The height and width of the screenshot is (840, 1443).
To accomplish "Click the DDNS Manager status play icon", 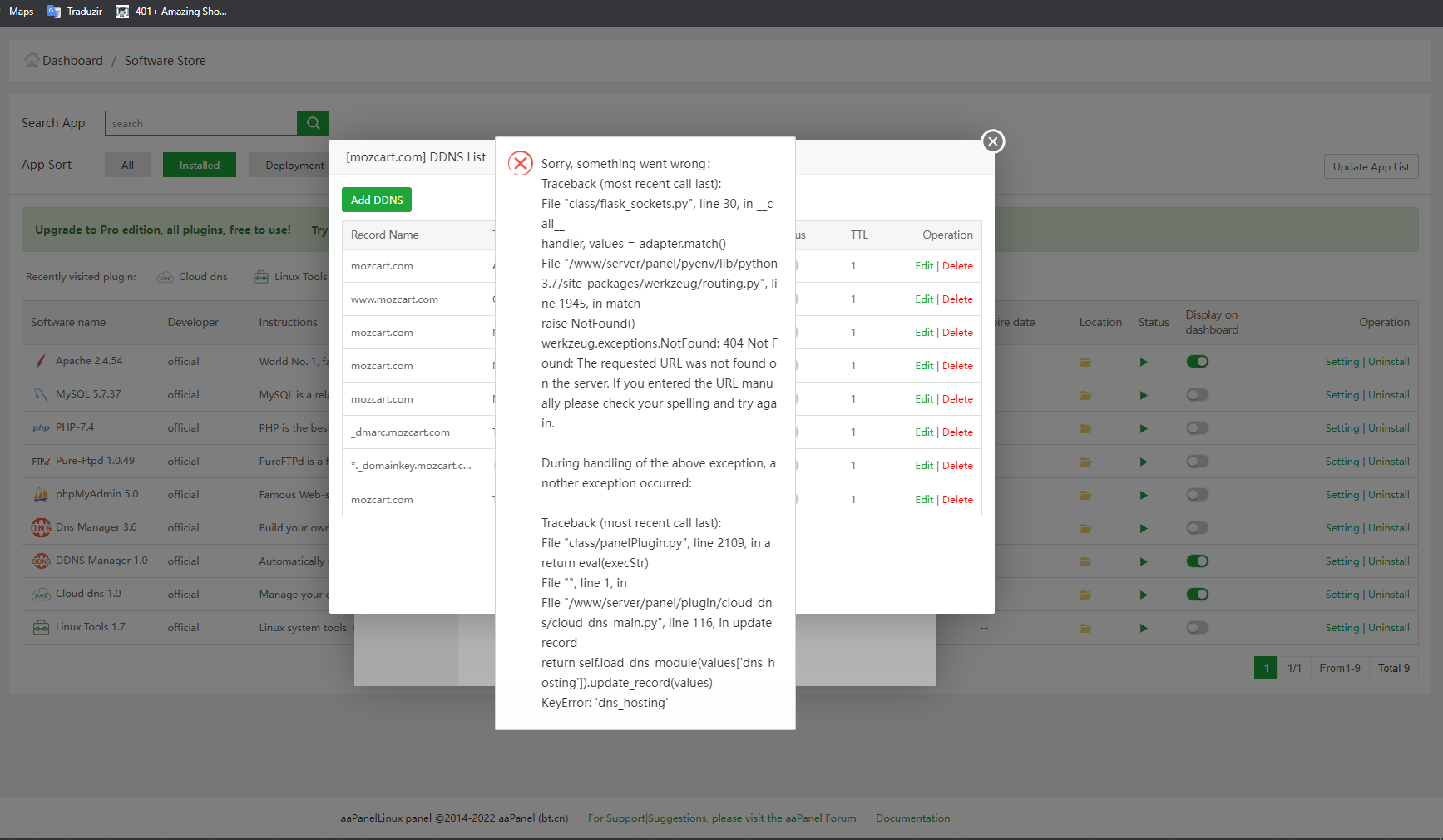I will tap(1144, 561).
